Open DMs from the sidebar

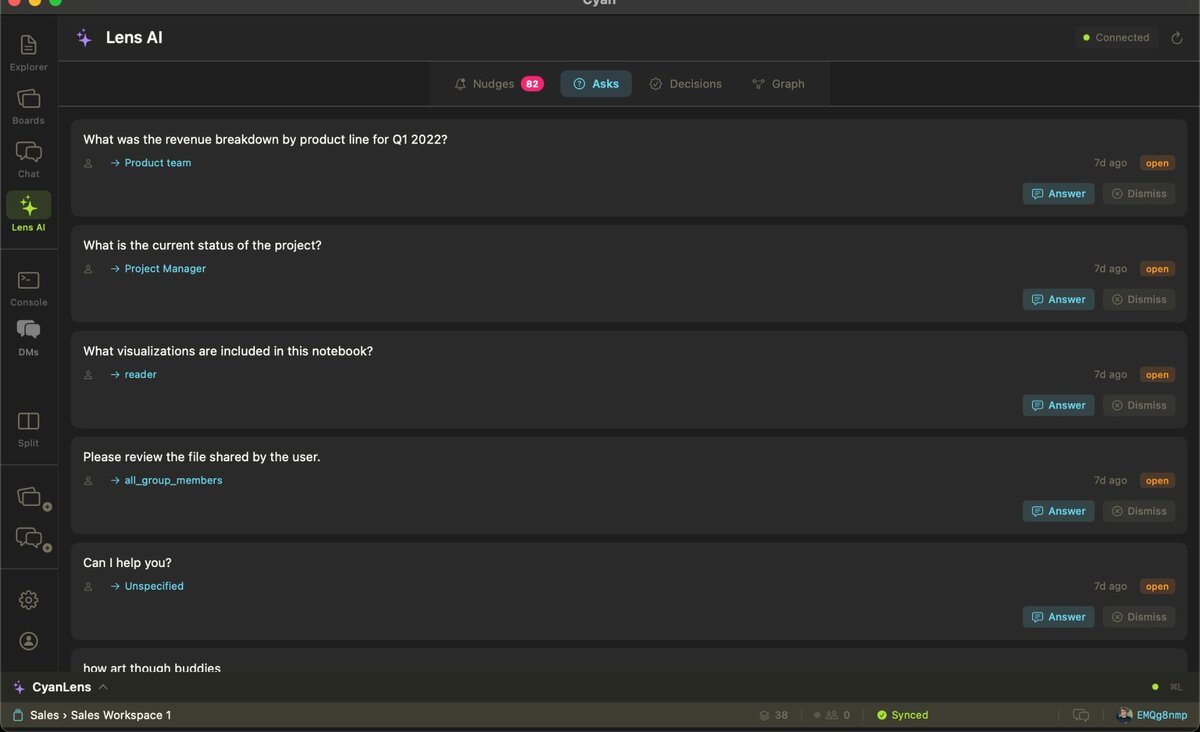pyautogui.click(x=28, y=332)
